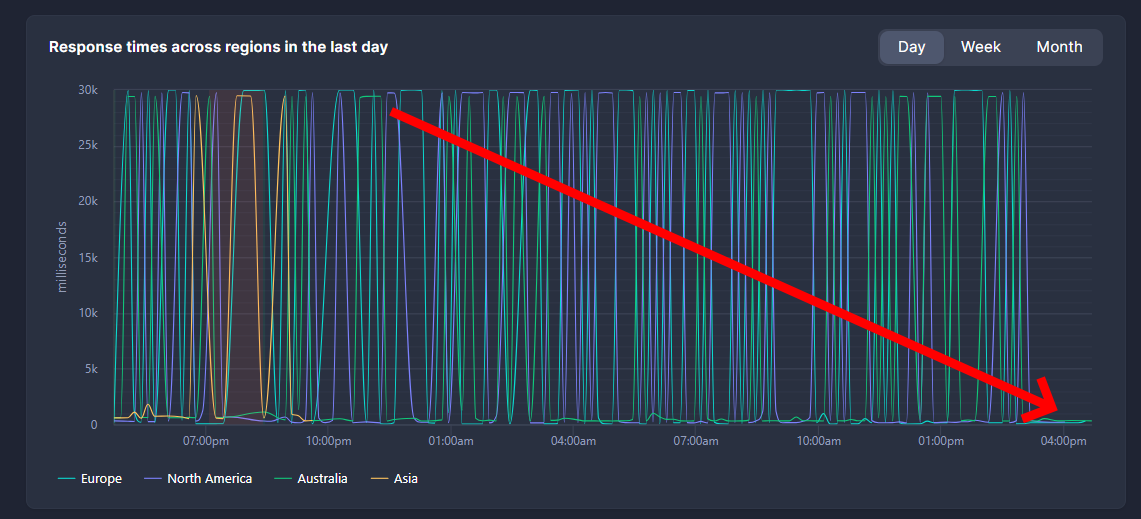Toggle the Australia legend entry
The image size is (1141, 519).
[x=311, y=479]
